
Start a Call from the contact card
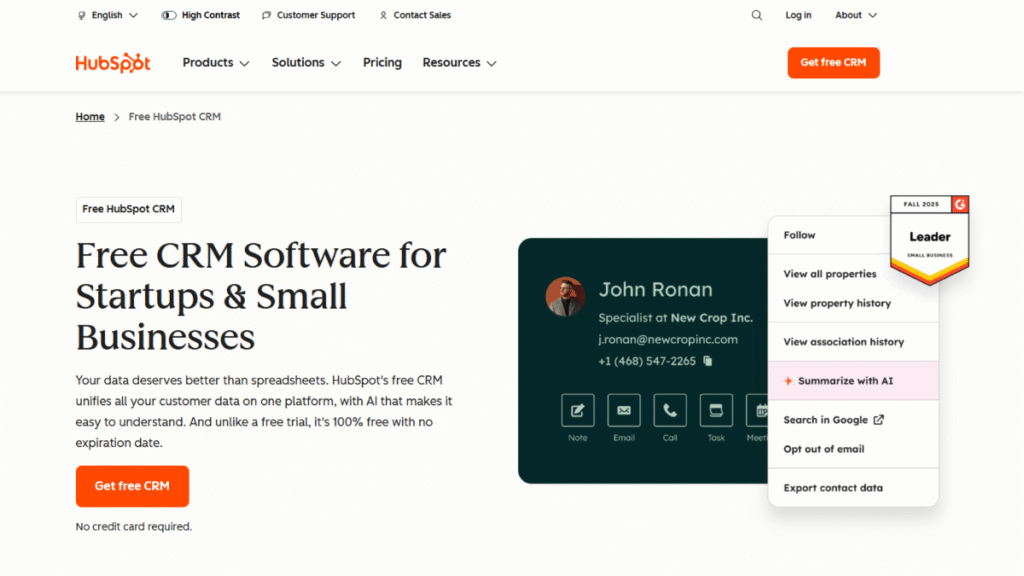[669, 410]
